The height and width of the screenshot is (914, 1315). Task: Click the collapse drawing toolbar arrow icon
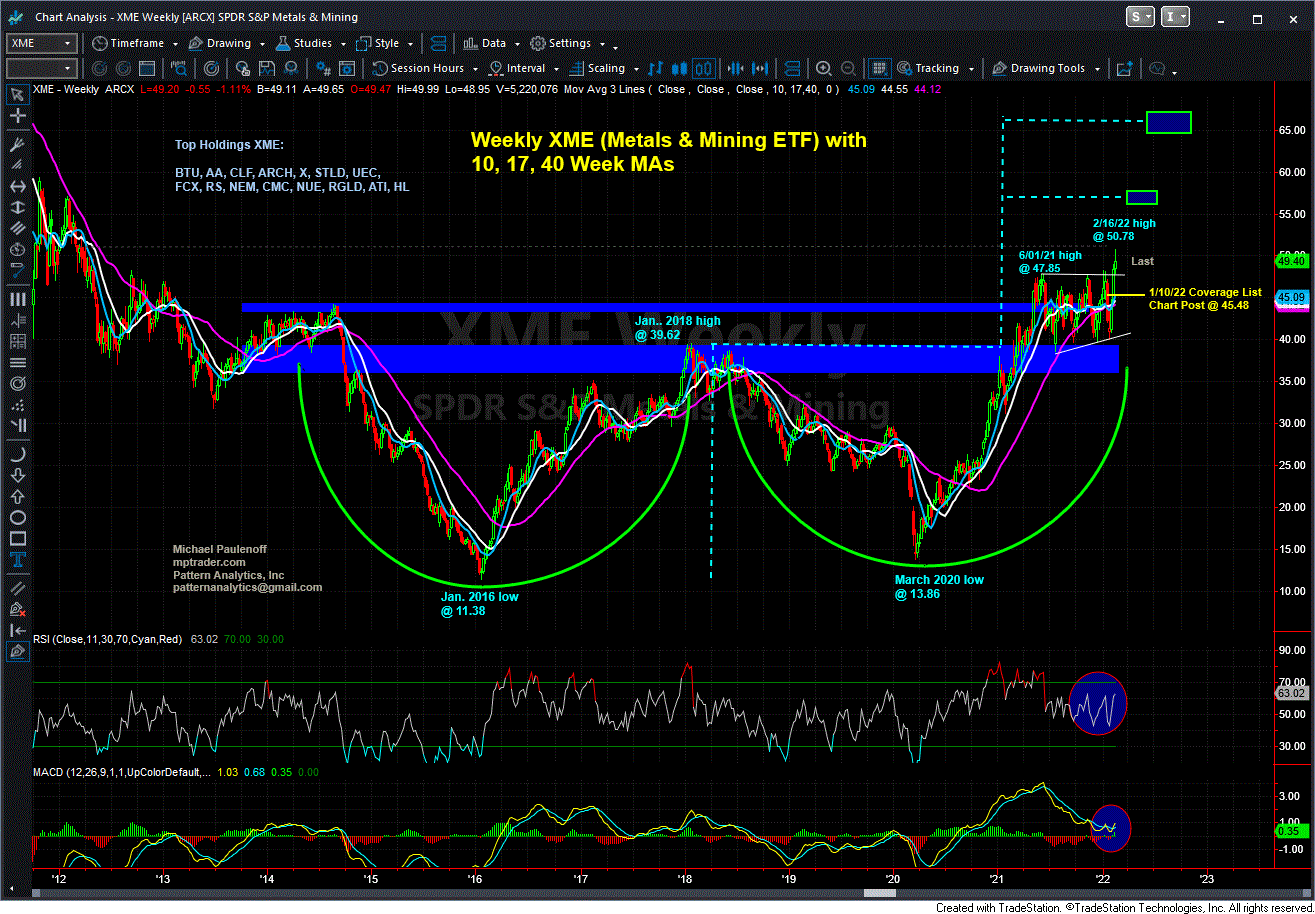tap(18, 631)
